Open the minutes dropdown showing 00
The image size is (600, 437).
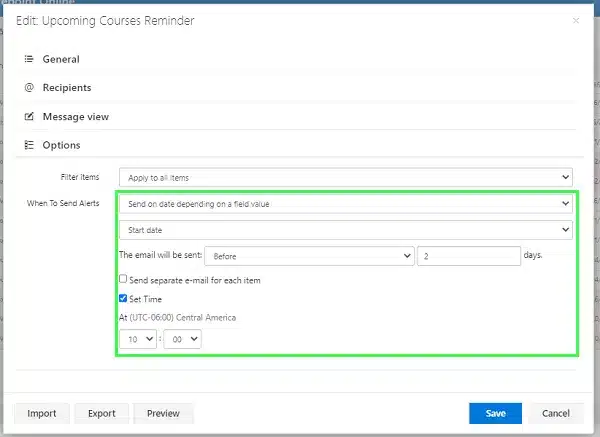tap(182, 339)
